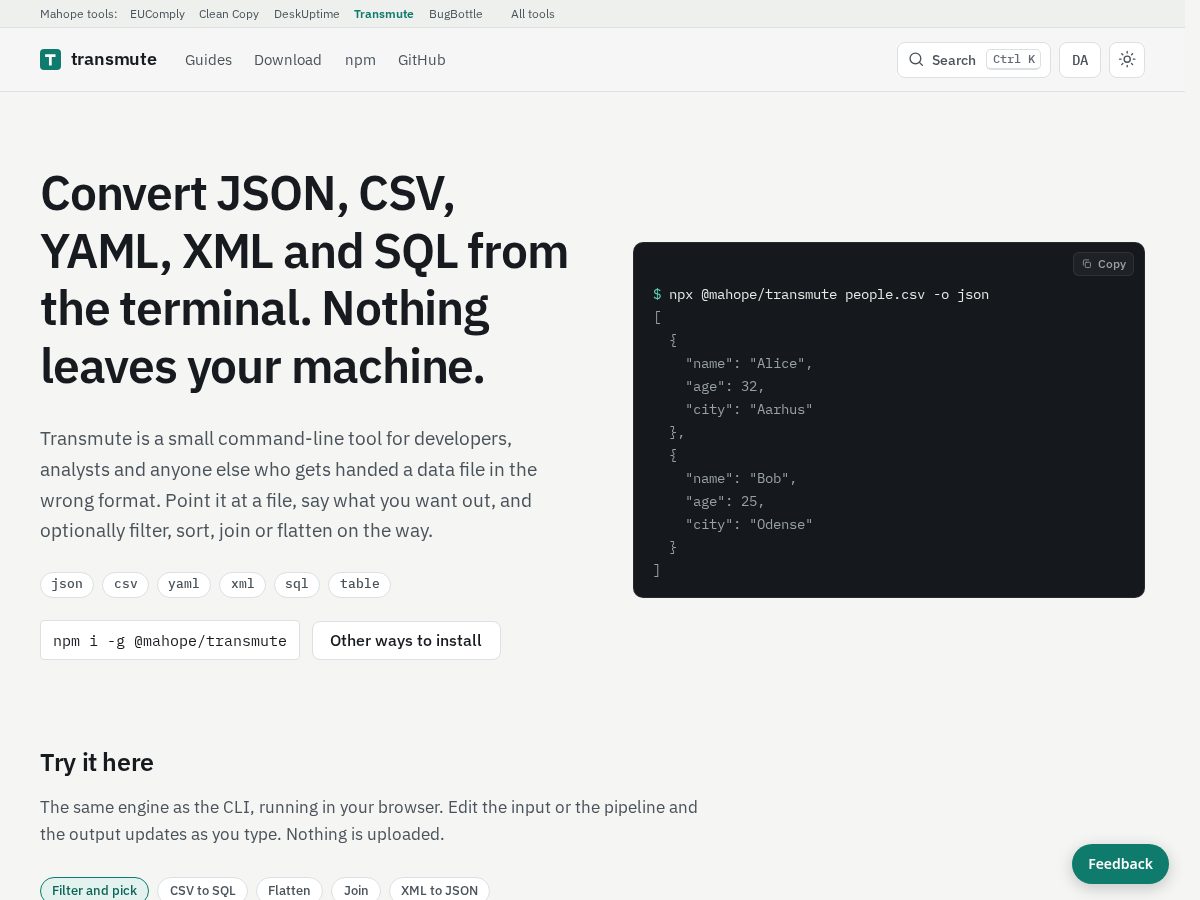Open the Guides nav item

[x=208, y=60]
